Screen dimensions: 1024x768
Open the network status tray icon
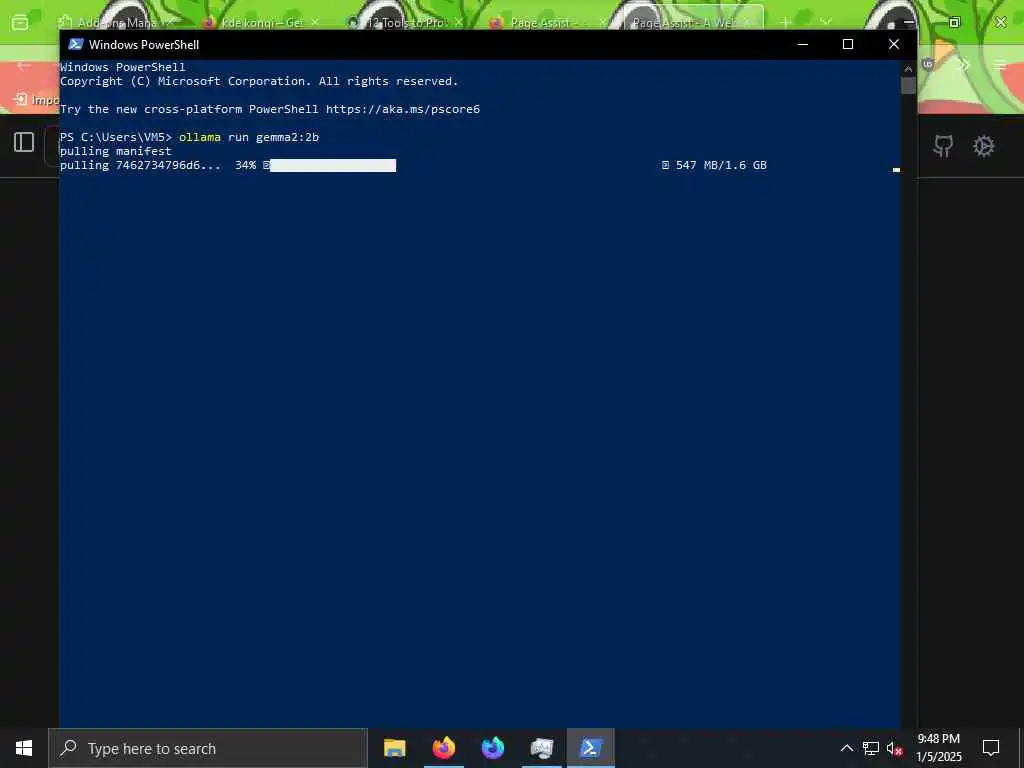click(871, 748)
